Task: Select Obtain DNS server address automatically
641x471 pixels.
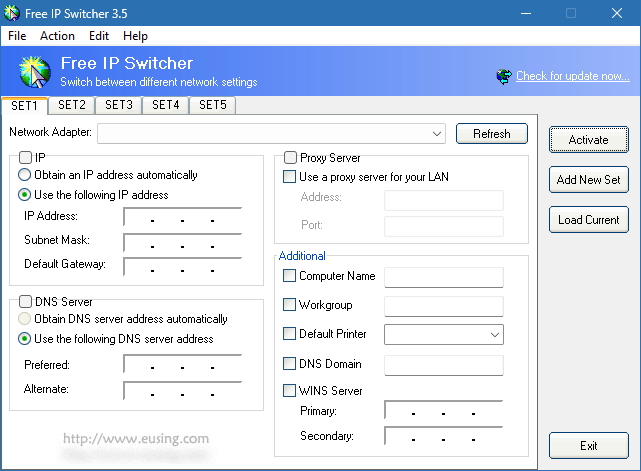Action: [x=25, y=319]
